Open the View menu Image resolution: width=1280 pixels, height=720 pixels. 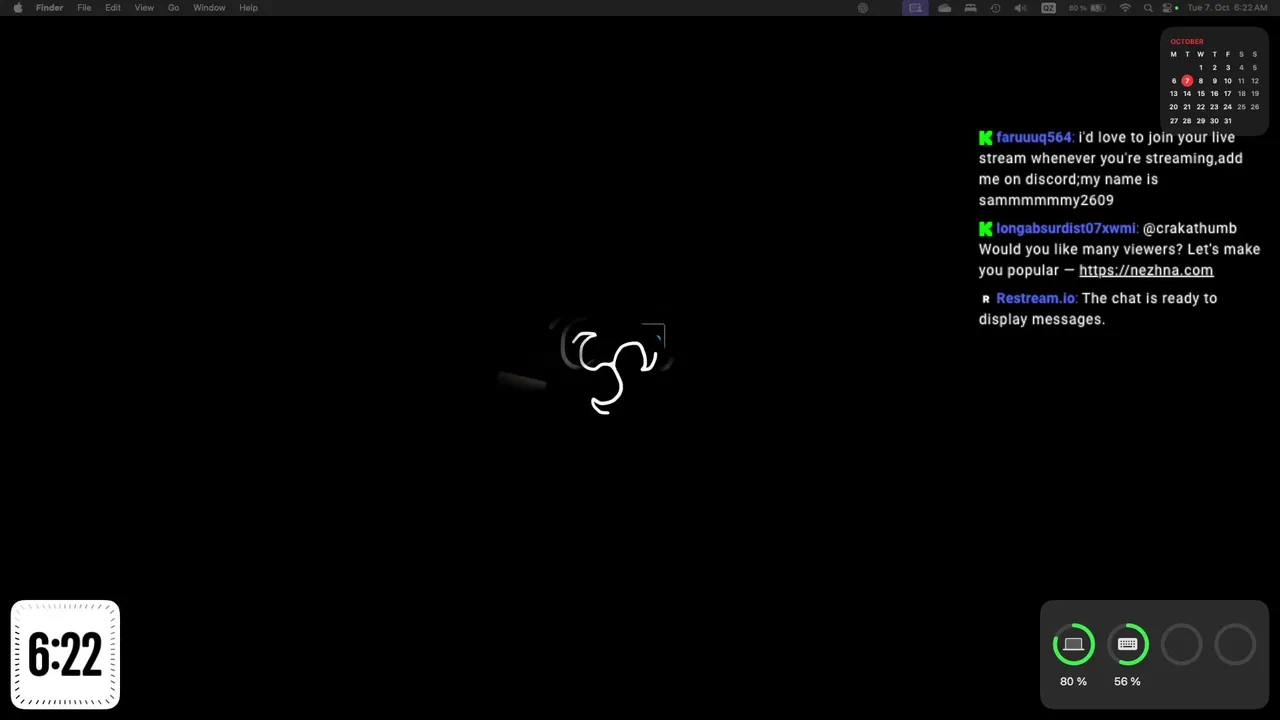click(144, 7)
